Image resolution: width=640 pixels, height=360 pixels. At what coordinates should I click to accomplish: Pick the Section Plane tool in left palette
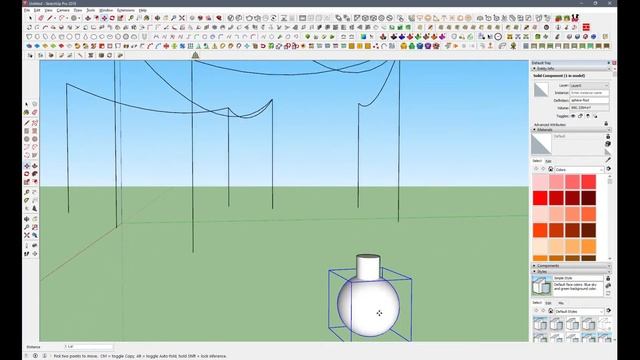(35, 254)
